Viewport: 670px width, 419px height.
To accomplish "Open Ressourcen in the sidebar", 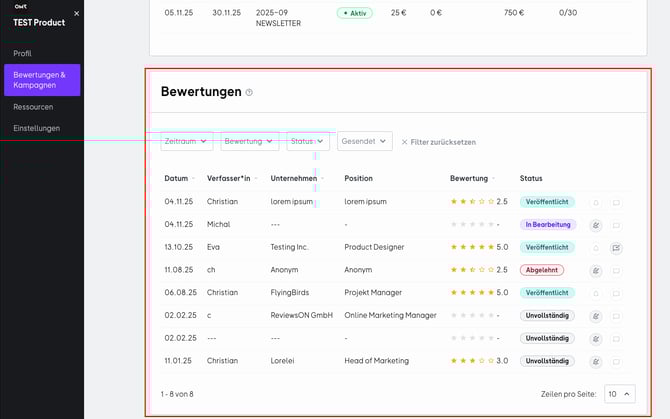I will click(x=33, y=106).
